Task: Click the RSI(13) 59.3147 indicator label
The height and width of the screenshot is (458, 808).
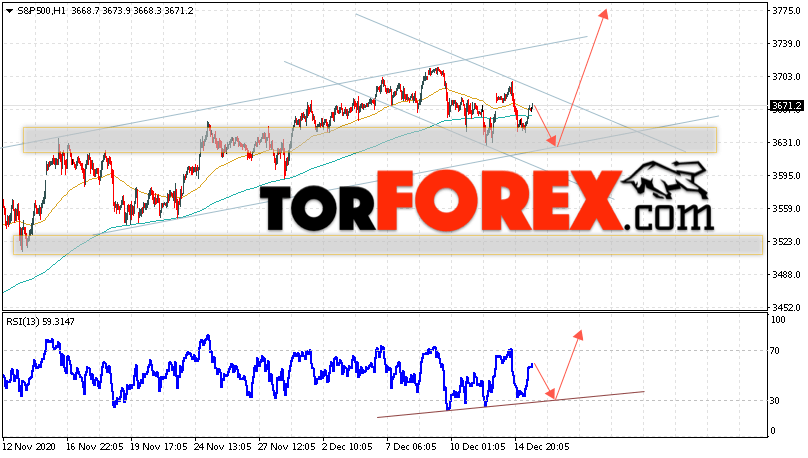Action: pyautogui.click(x=40, y=321)
